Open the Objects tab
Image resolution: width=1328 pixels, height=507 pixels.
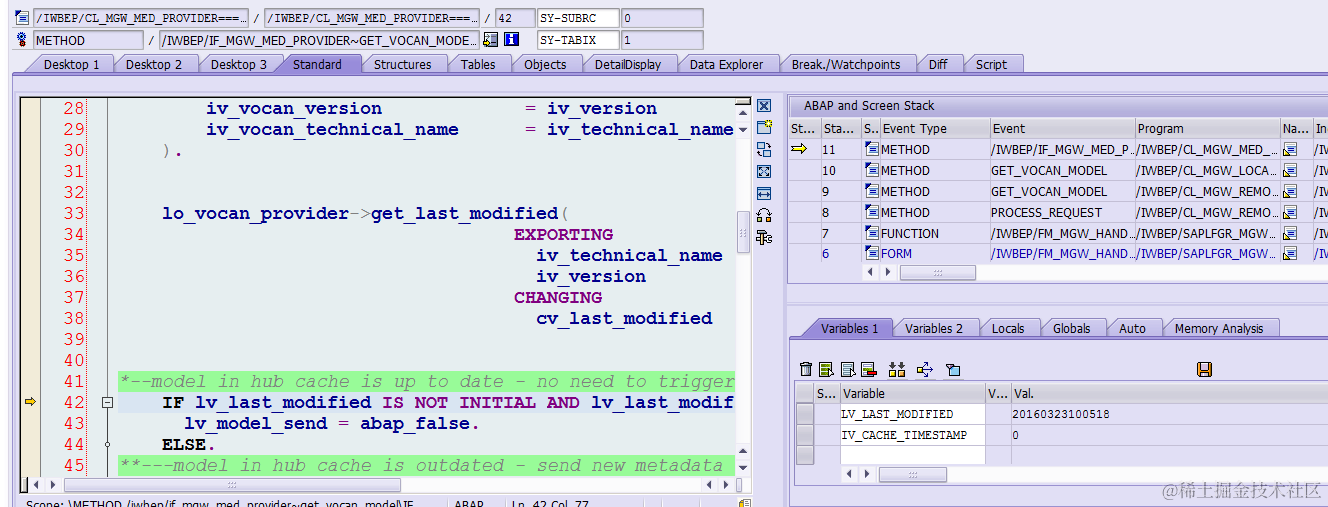[545, 64]
